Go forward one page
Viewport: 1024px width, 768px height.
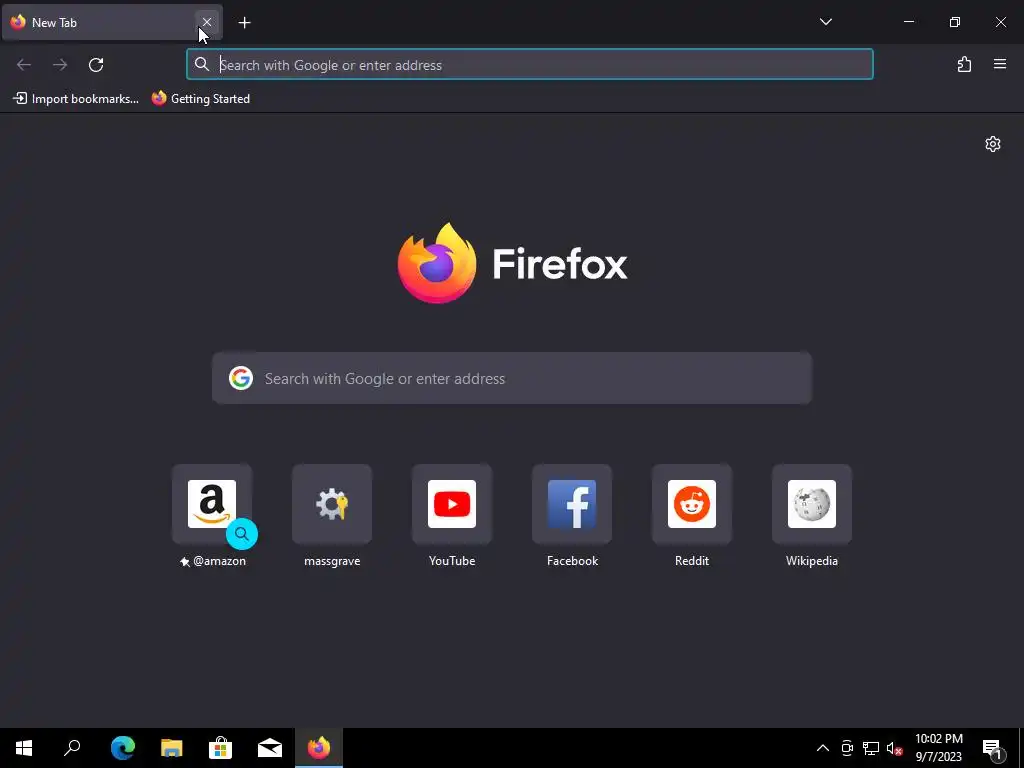coord(60,65)
